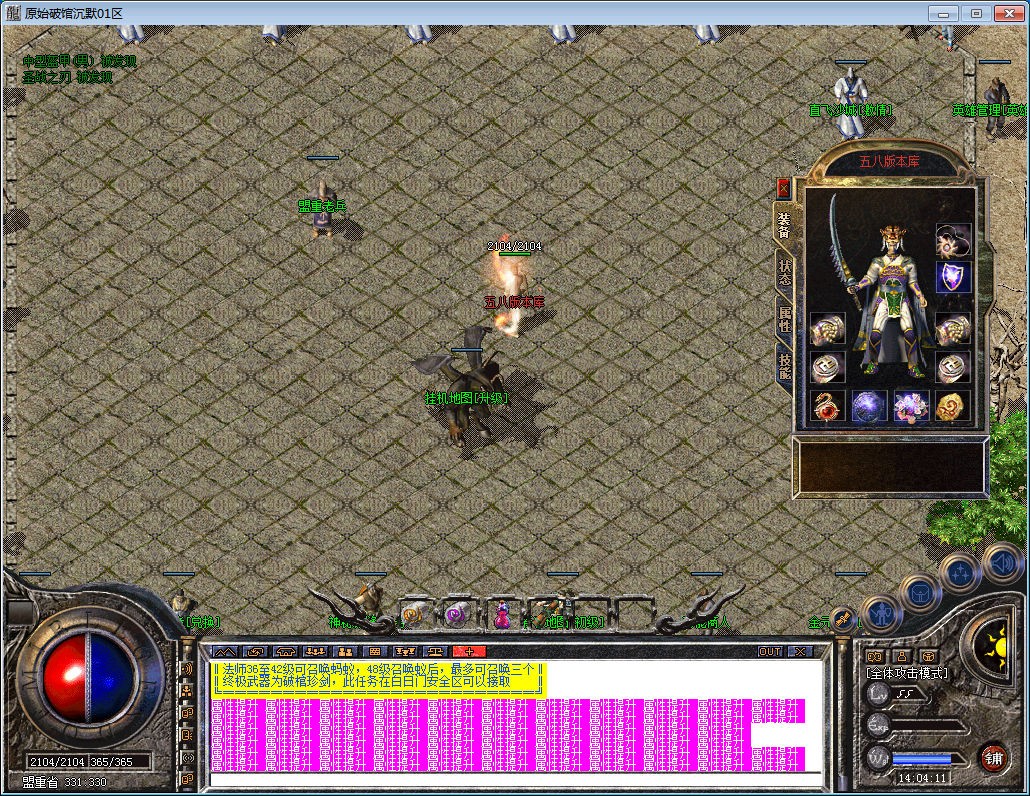Open the bag inventory round button
This screenshot has width=1030, height=796.
click(x=919, y=594)
